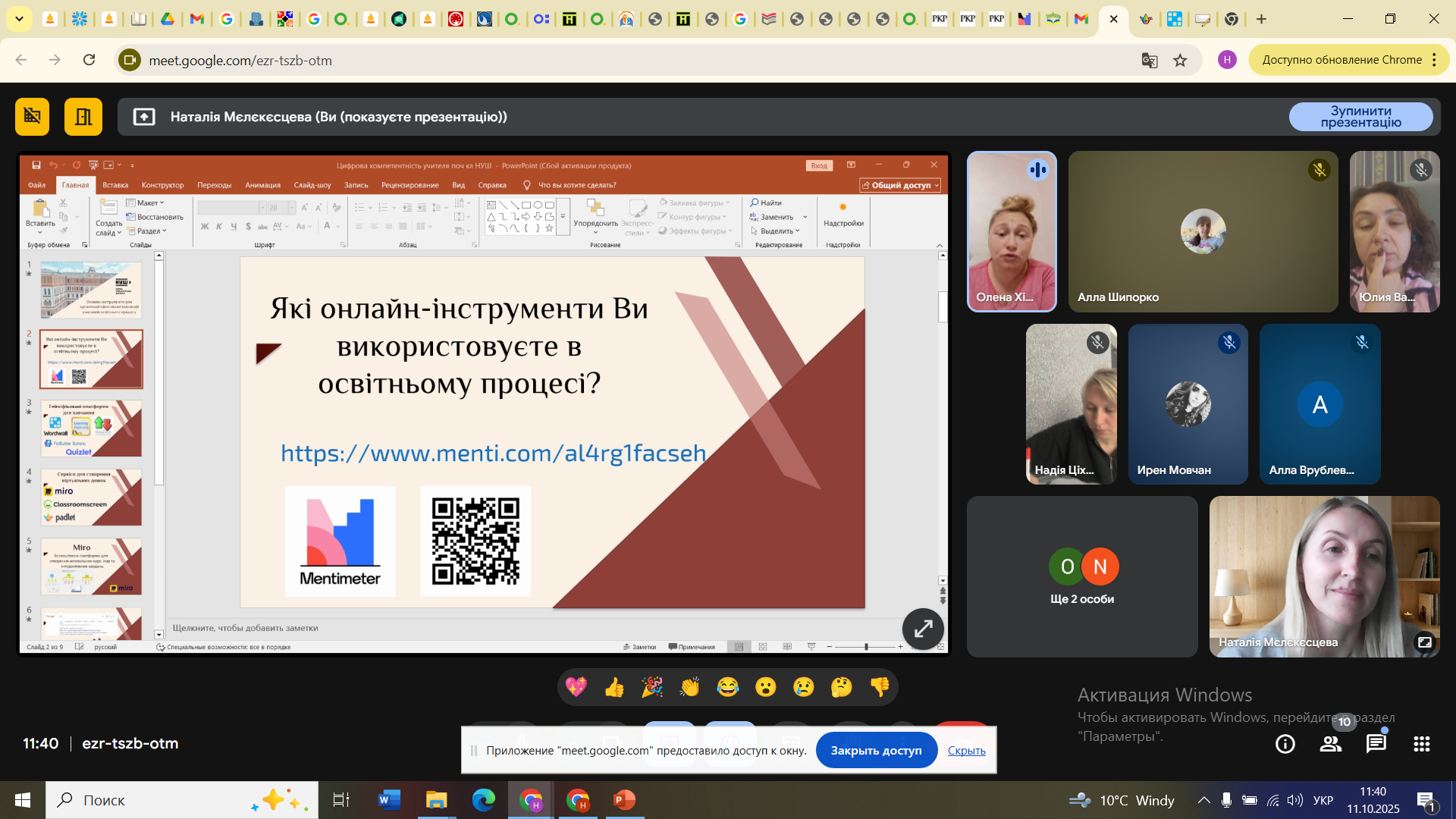Click the Скрыть link in sharing bar
The width and height of the screenshot is (1456, 819).
coord(966,750)
